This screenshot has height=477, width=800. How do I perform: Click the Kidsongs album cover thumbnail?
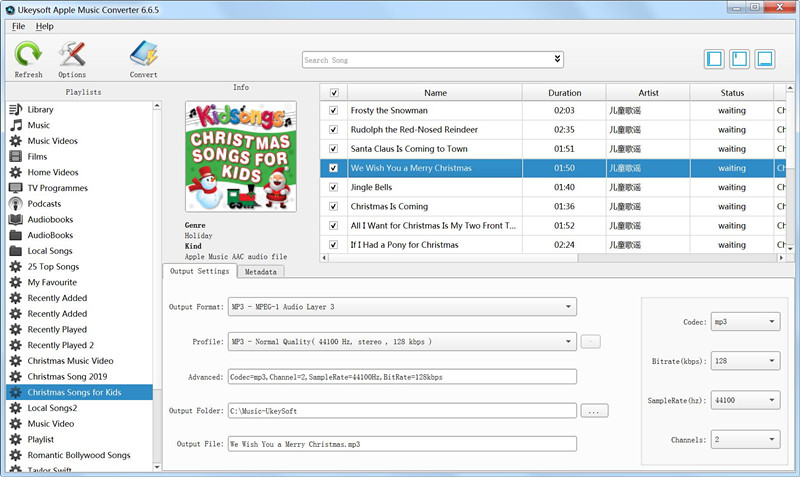(x=241, y=156)
